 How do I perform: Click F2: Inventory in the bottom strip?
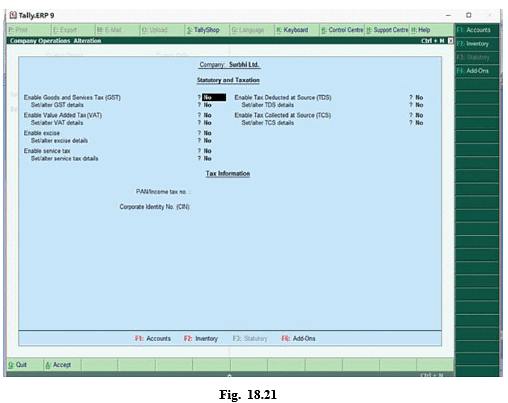pos(201,339)
